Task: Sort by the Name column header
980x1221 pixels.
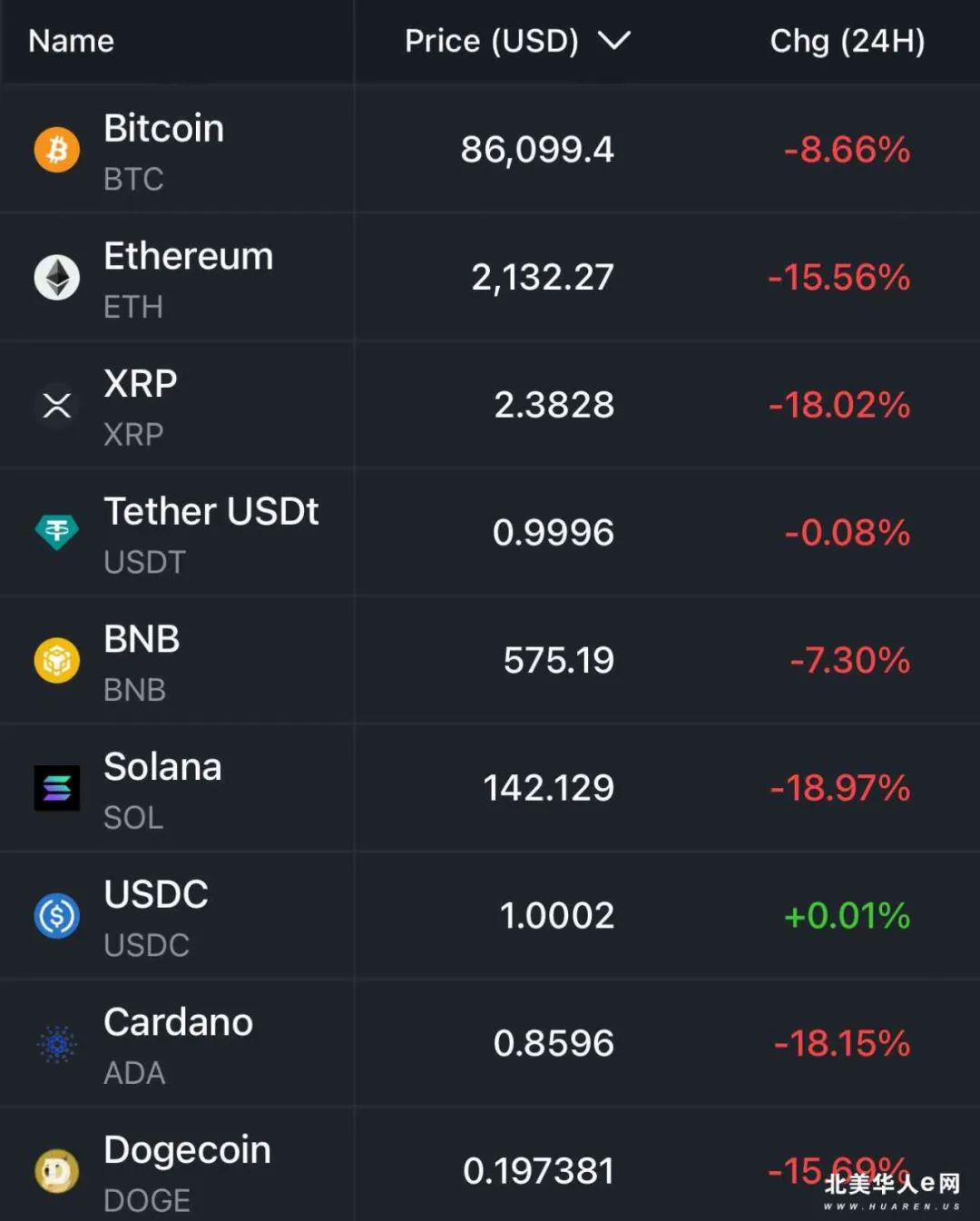Action: [x=71, y=41]
